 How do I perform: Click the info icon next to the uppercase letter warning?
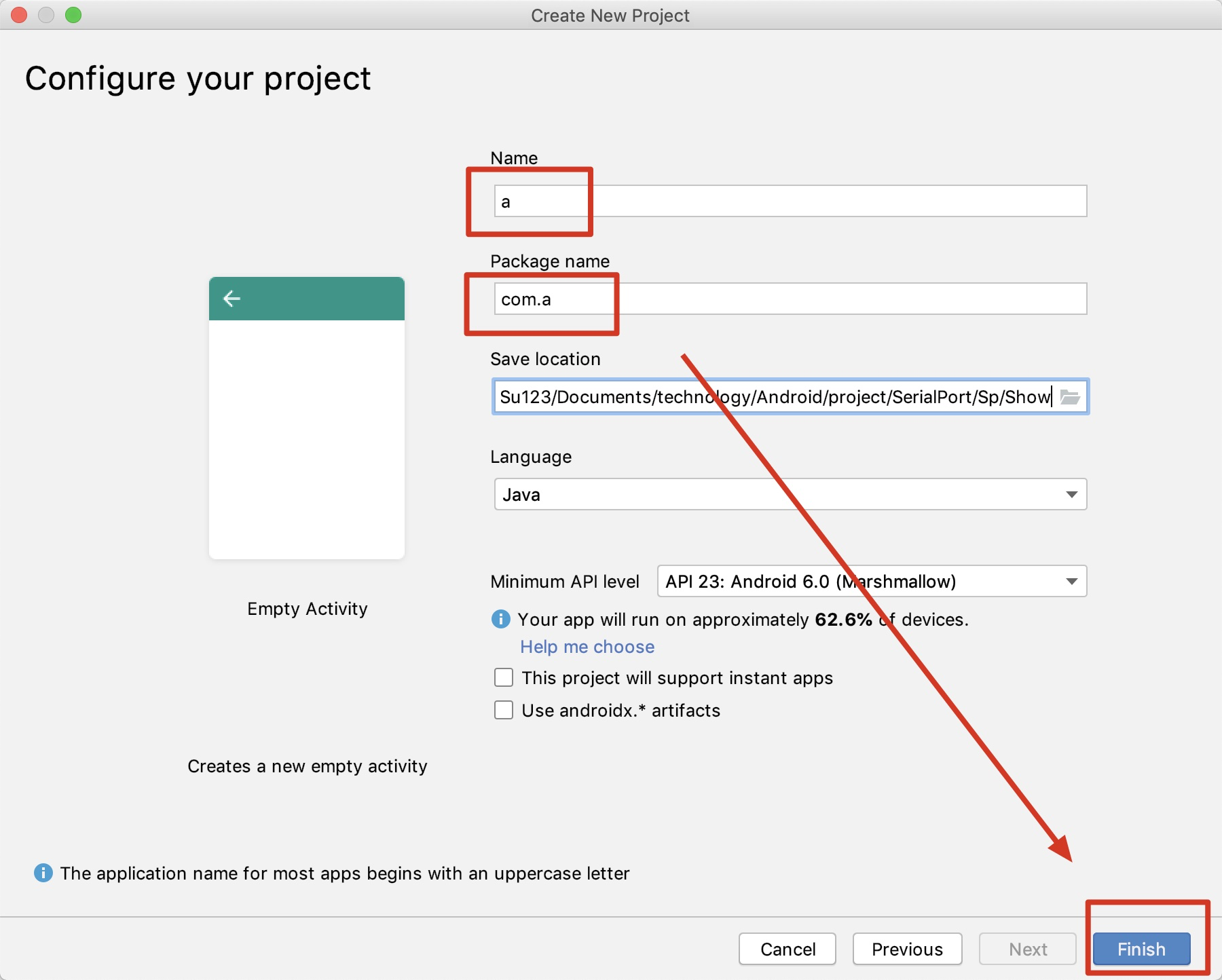pos(43,873)
